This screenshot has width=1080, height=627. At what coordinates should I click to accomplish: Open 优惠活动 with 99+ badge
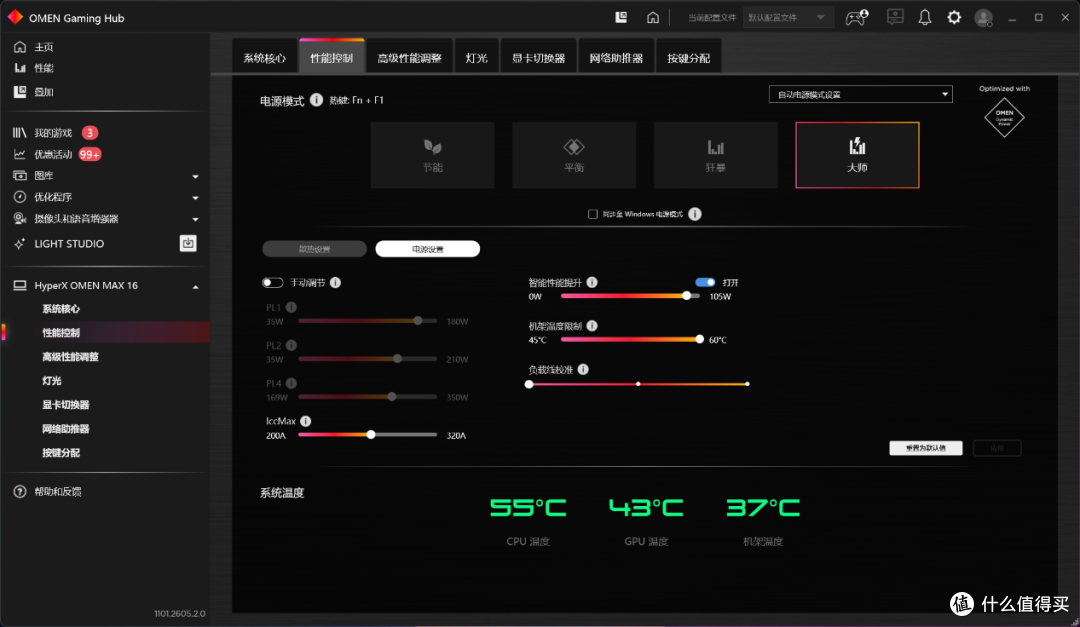53,154
